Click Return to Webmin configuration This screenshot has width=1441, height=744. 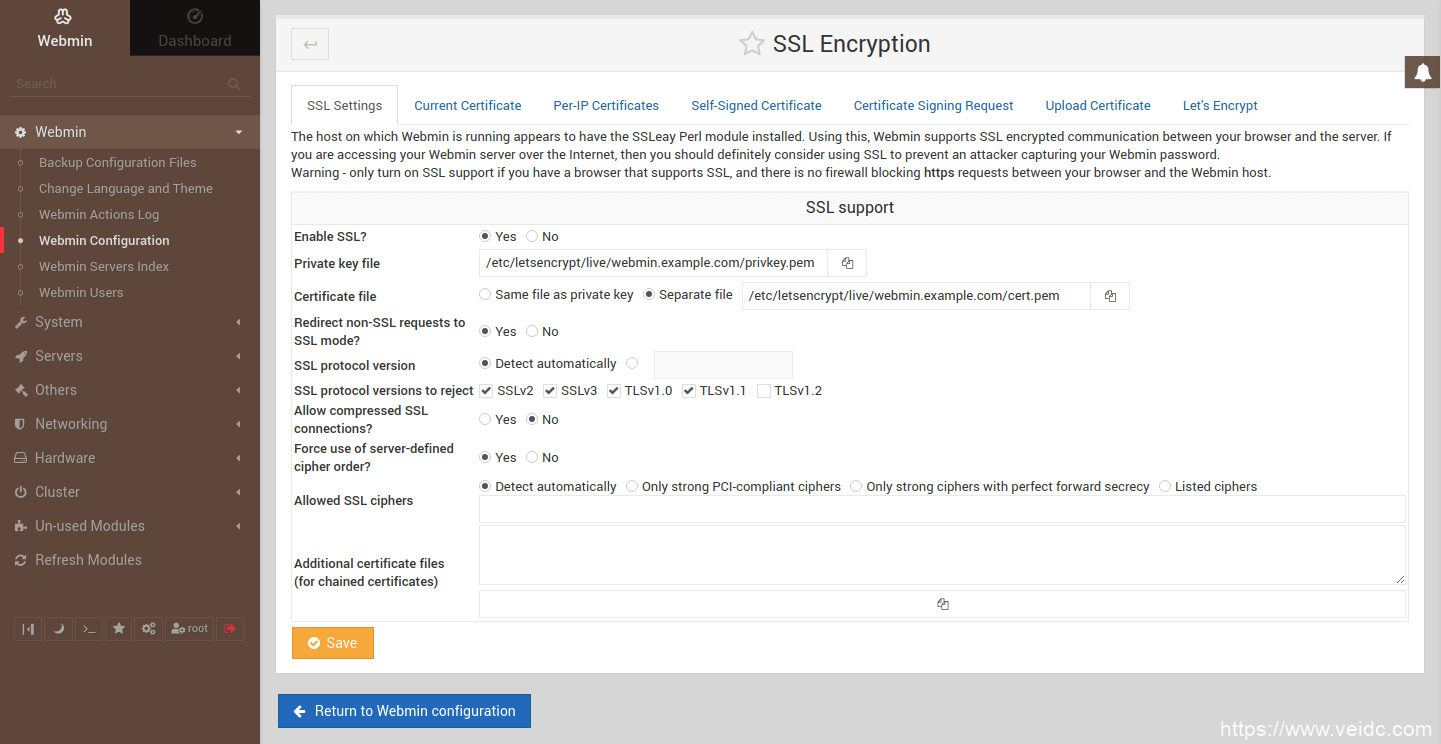click(x=404, y=711)
